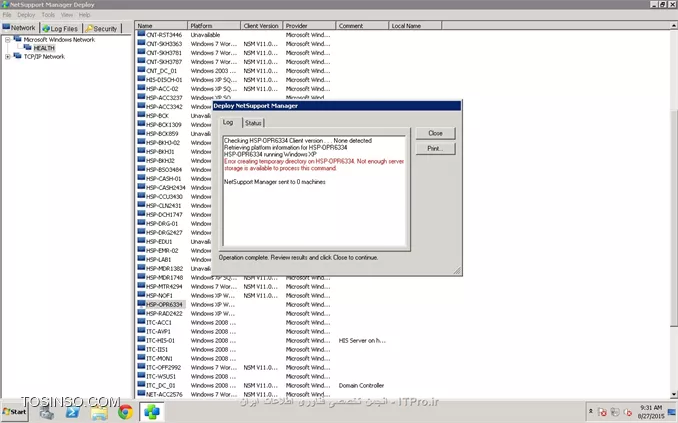Image resolution: width=678 pixels, height=423 pixels.
Task: Click the computer icon beside HSP-BCK1309
Action: tap(141, 124)
